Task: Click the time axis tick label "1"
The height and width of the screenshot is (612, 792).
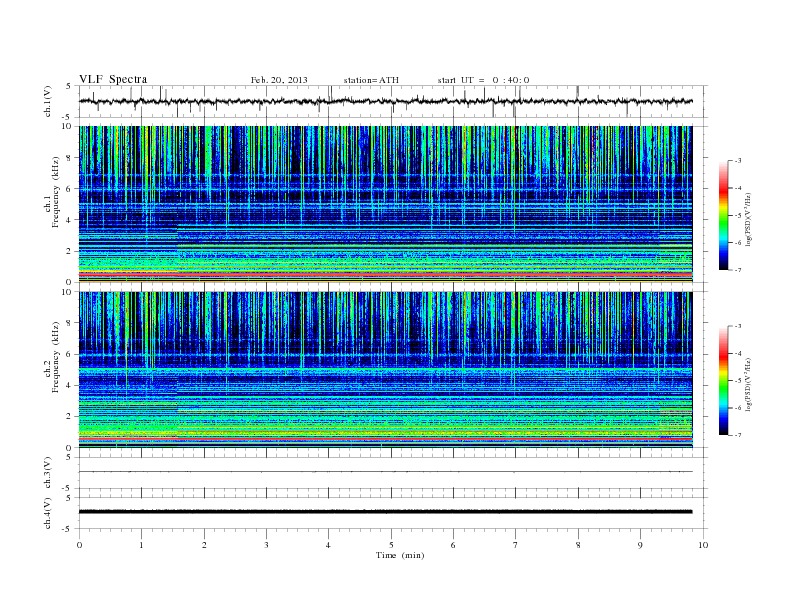Action: click(x=141, y=545)
